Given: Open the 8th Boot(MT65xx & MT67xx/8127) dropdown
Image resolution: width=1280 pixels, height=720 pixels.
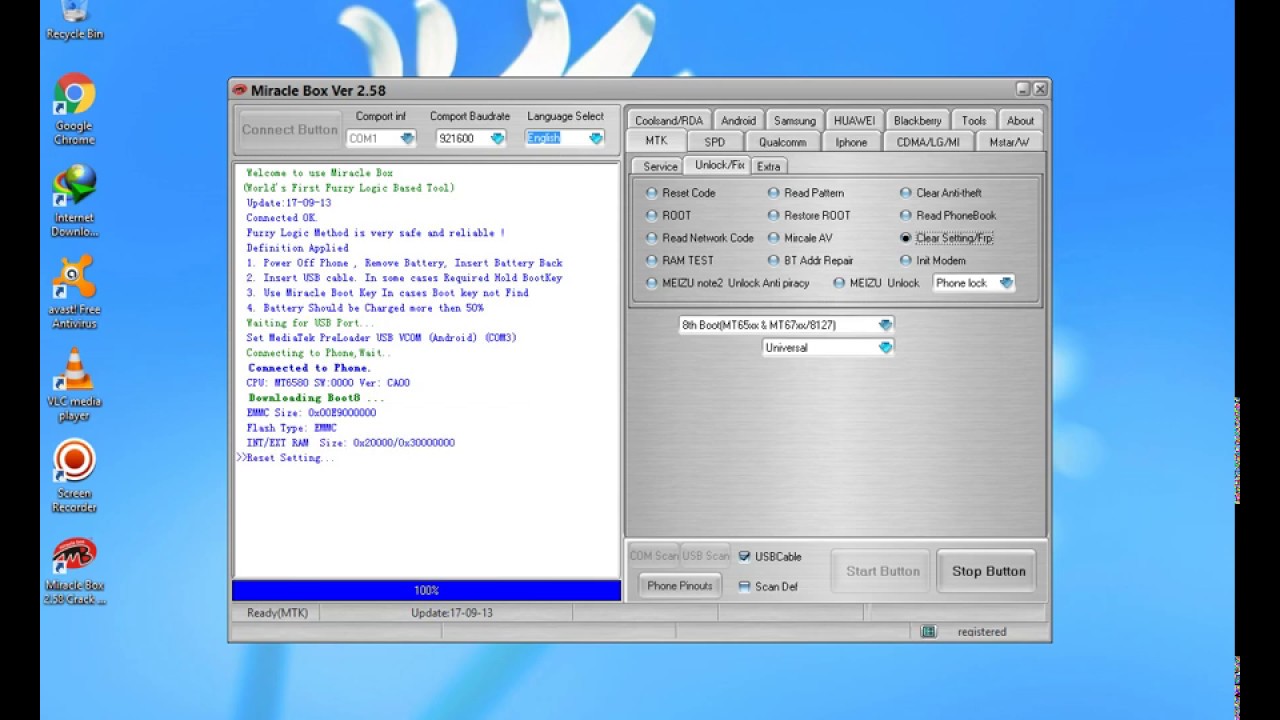Looking at the screenshot, I should click(x=786, y=325).
